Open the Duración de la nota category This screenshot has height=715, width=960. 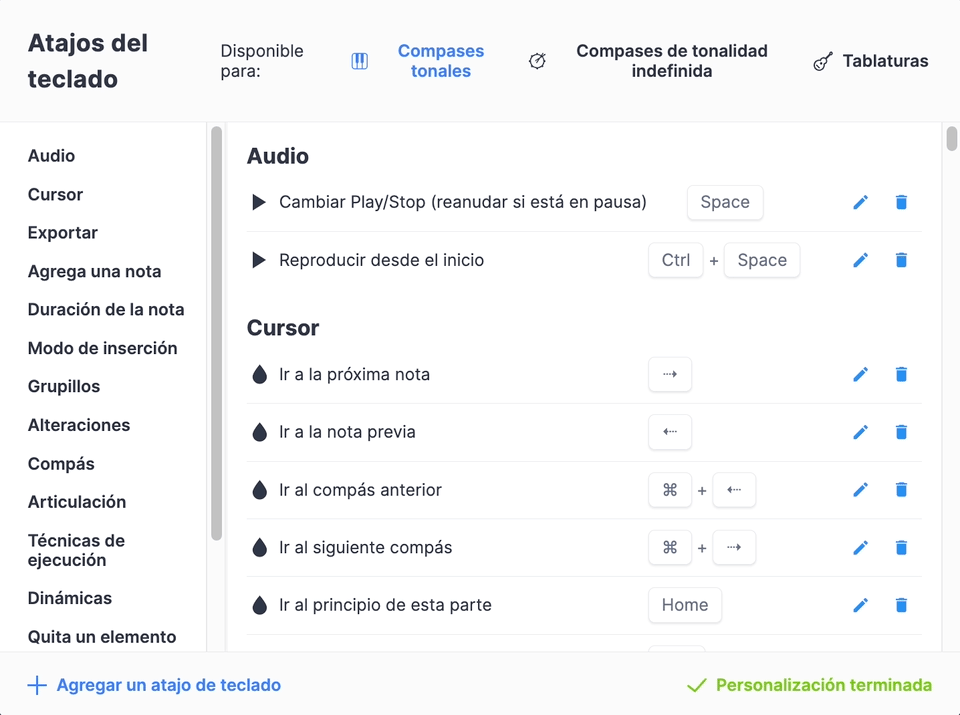(x=106, y=310)
